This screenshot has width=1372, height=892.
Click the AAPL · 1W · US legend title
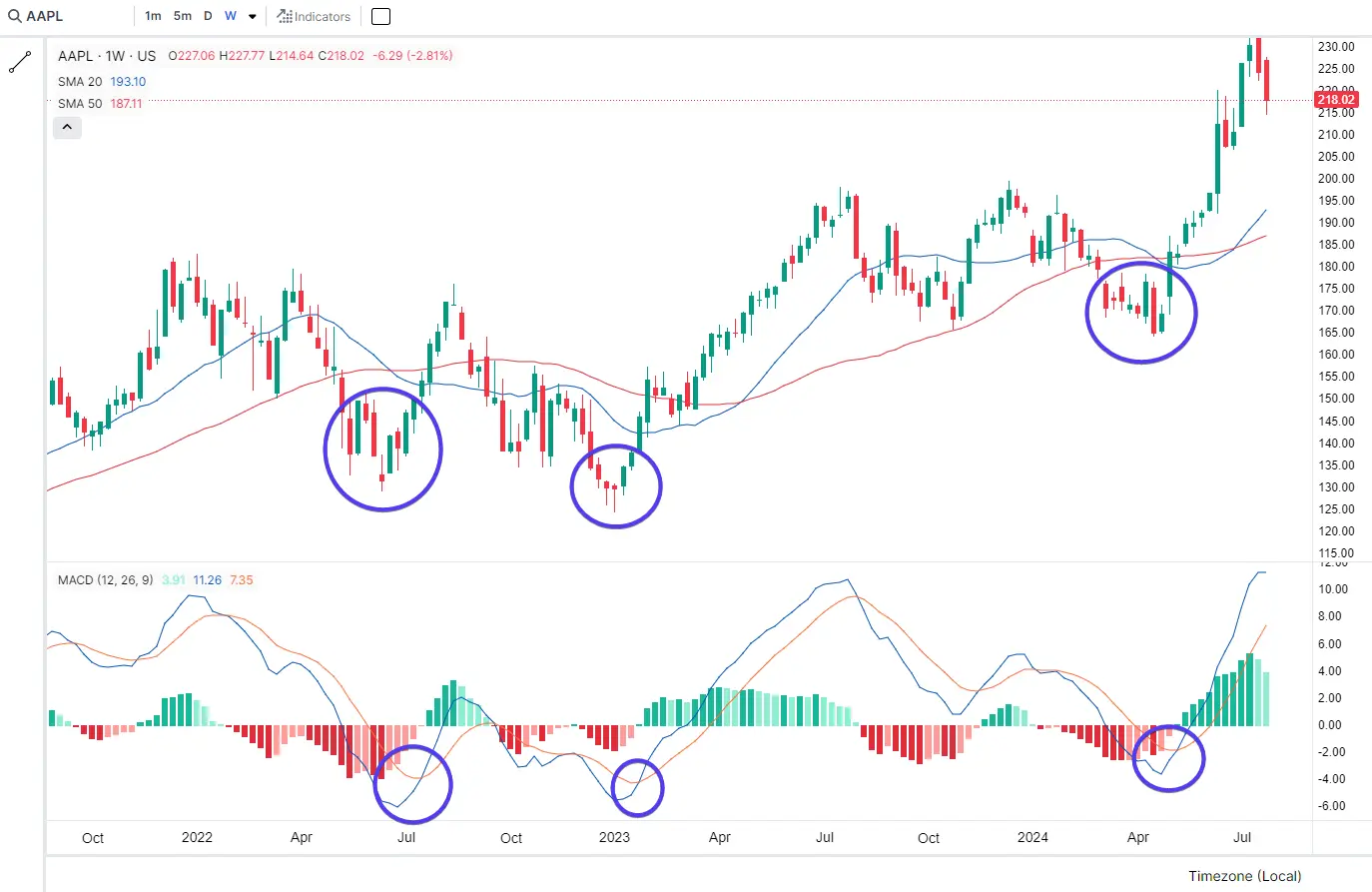(x=107, y=56)
